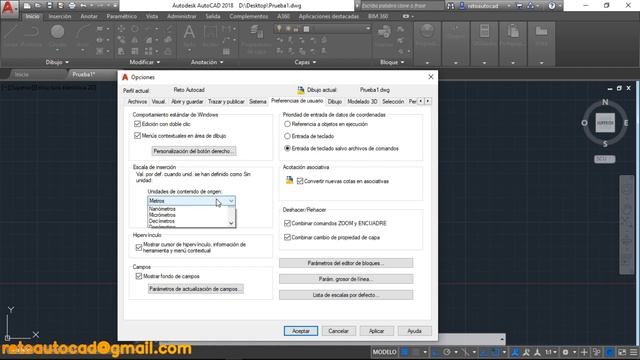Switch to the Sistema tab

[x=258, y=102]
